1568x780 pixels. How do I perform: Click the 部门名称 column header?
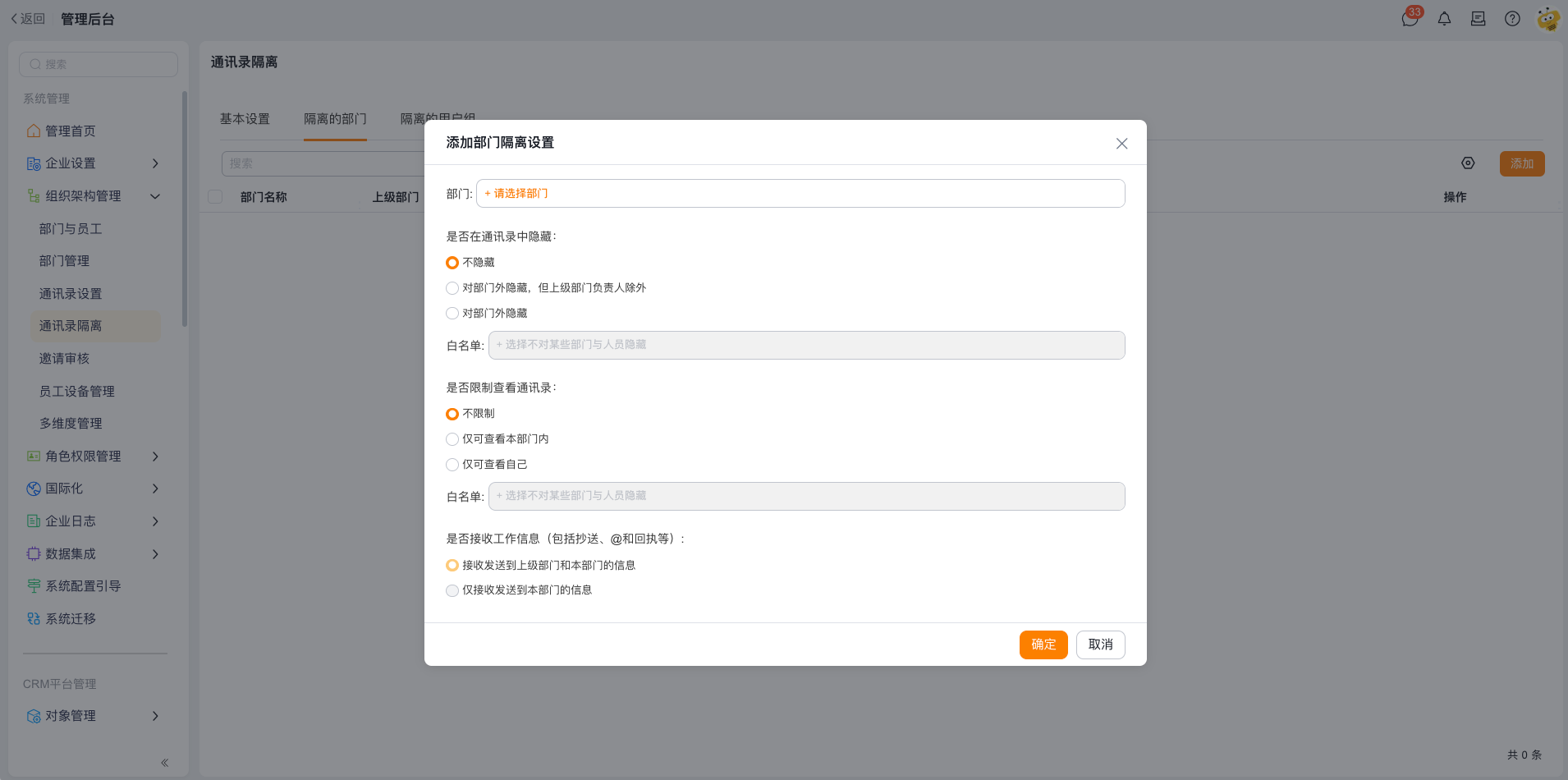[264, 197]
